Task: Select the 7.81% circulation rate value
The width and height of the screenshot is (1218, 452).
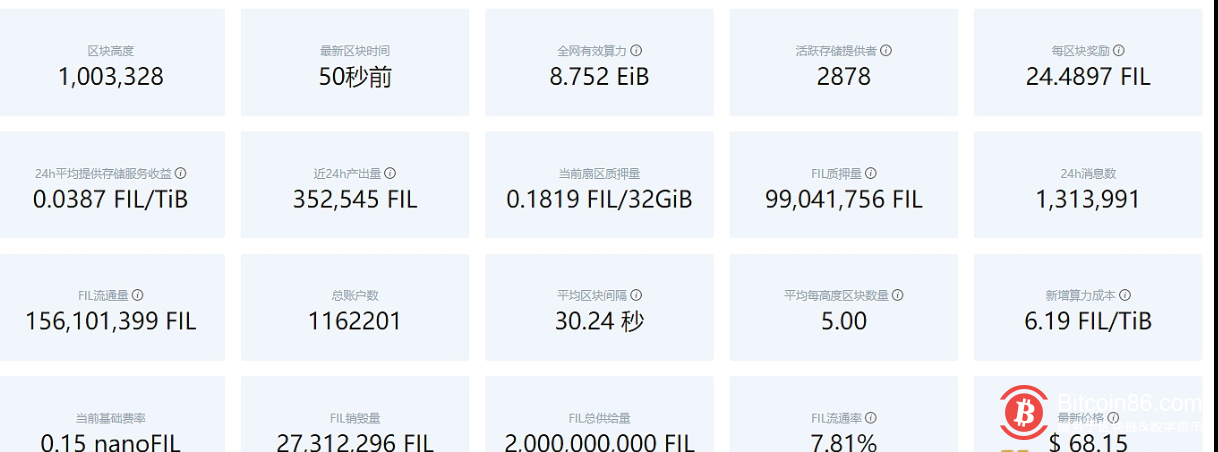Action: point(844,442)
